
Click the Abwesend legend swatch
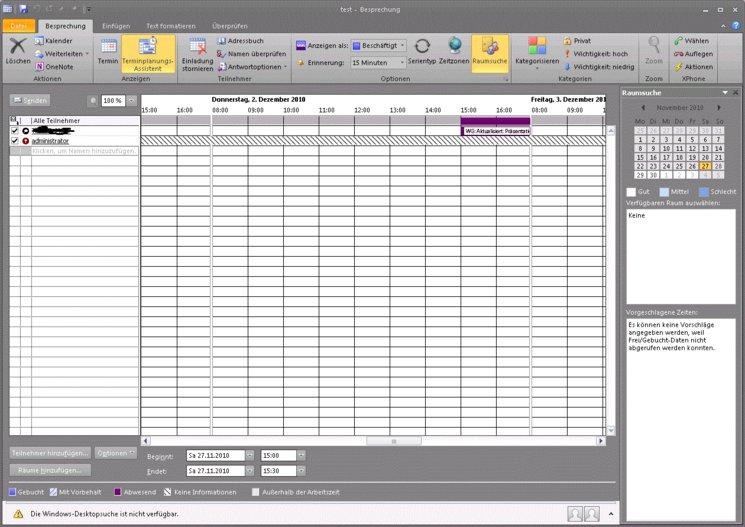point(118,492)
